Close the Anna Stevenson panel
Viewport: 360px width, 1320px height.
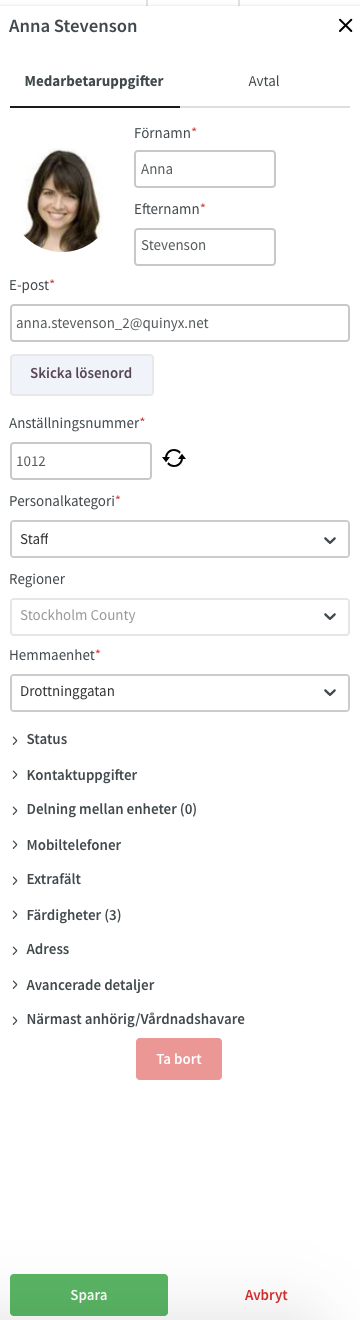tap(345, 27)
